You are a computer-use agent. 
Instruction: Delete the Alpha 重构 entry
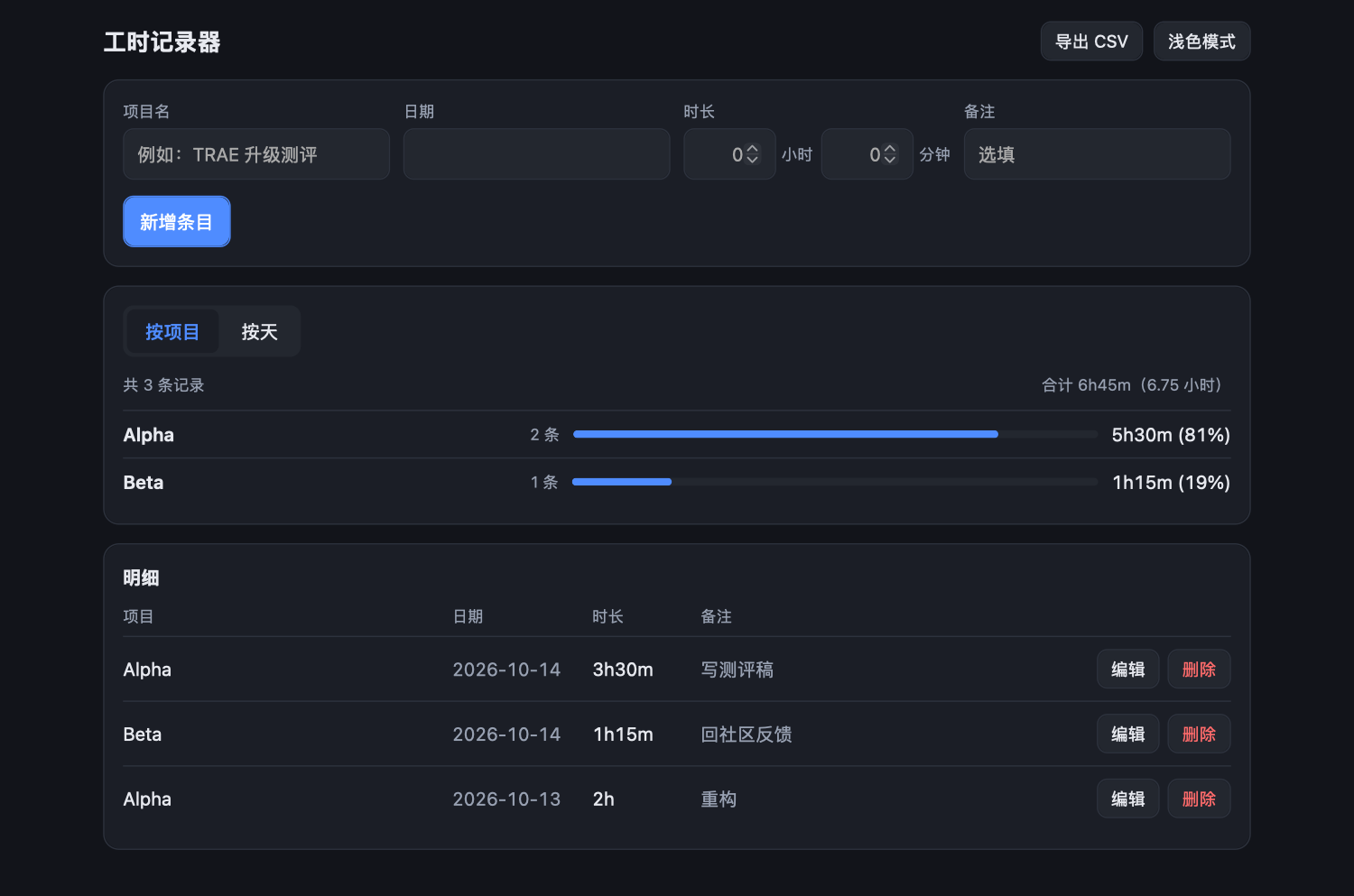point(1199,799)
